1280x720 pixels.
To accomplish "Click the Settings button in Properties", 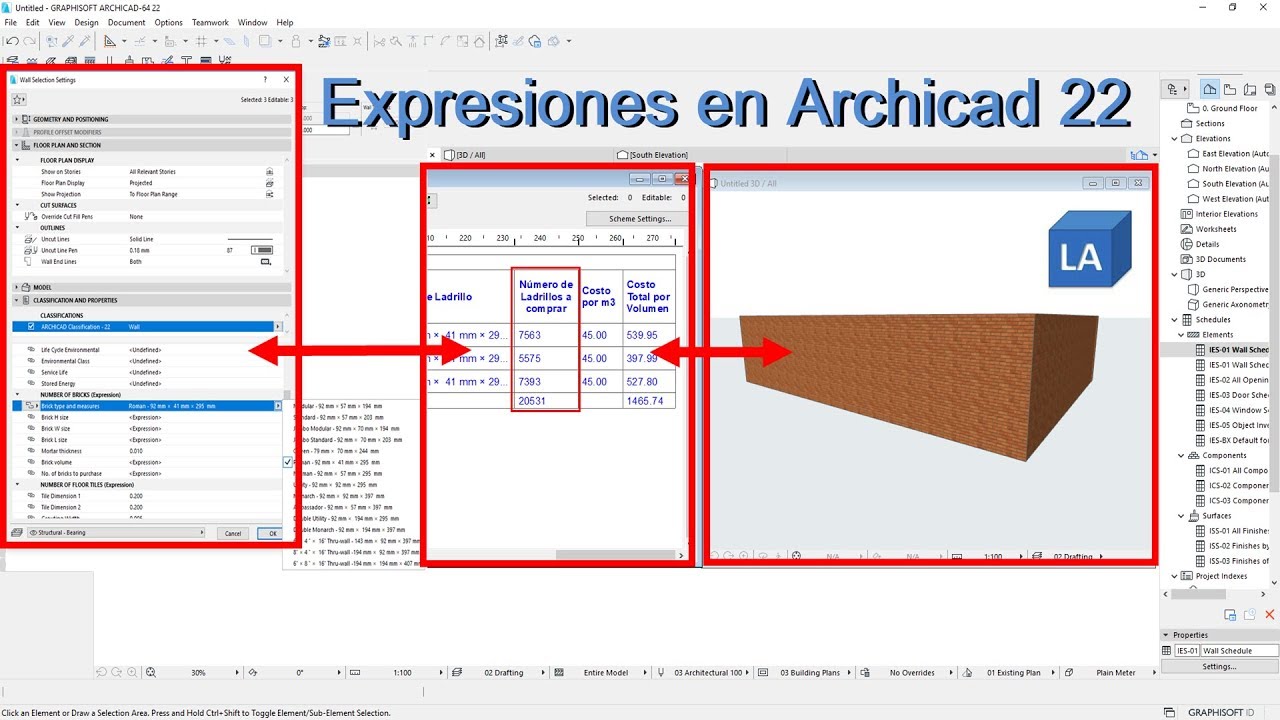I will (x=1219, y=666).
